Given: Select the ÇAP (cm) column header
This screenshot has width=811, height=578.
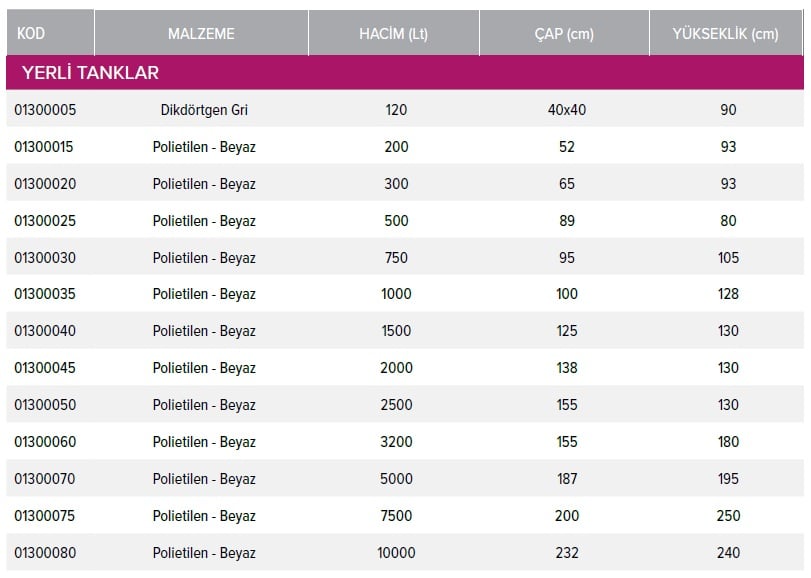Looking at the screenshot, I should tap(564, 33).
